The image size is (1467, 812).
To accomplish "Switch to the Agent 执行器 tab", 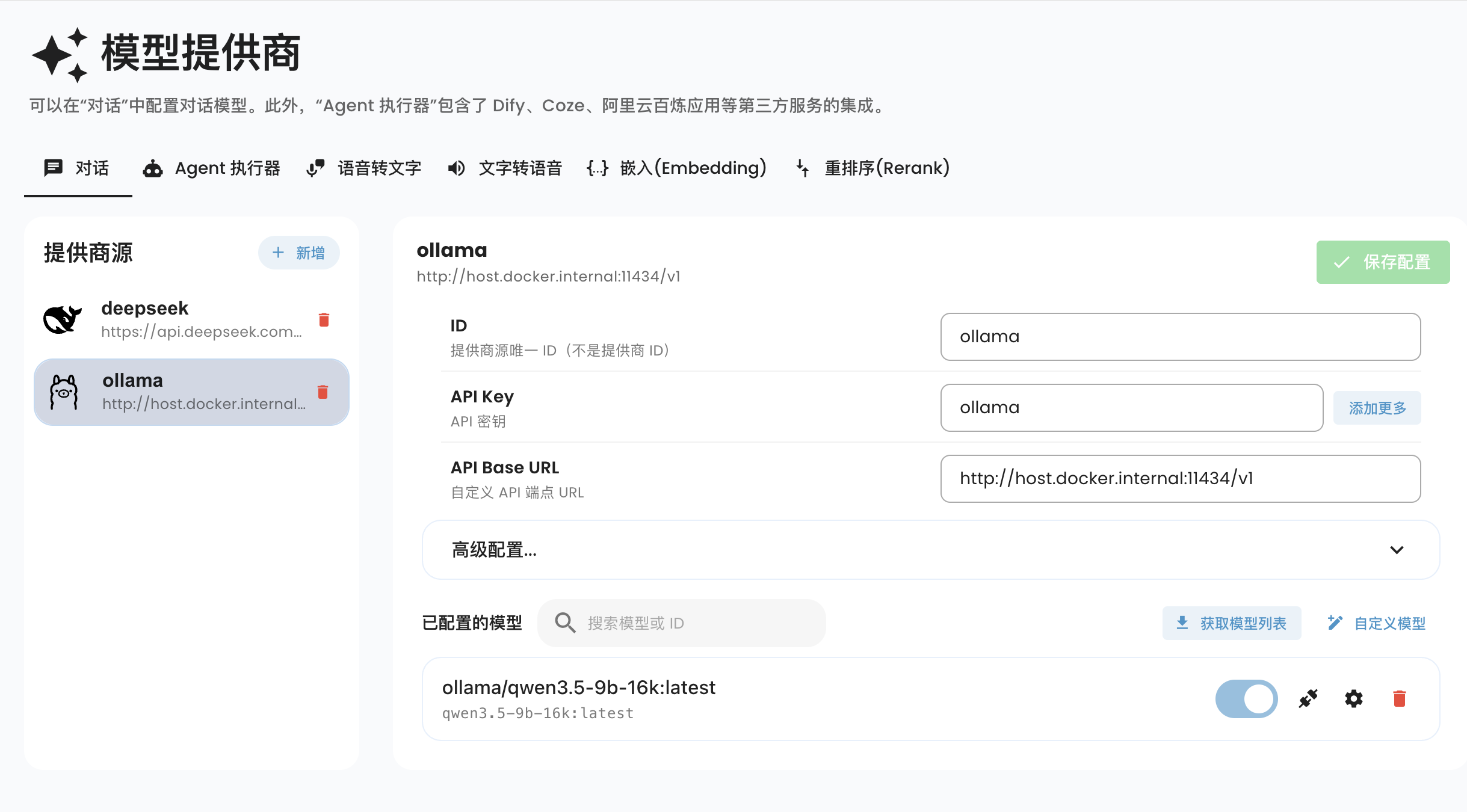I will pyautogui.click(x=212, y=168).
